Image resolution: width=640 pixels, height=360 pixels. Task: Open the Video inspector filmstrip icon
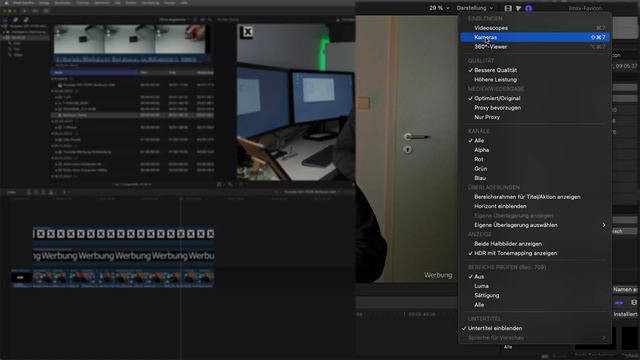[508, 8]
